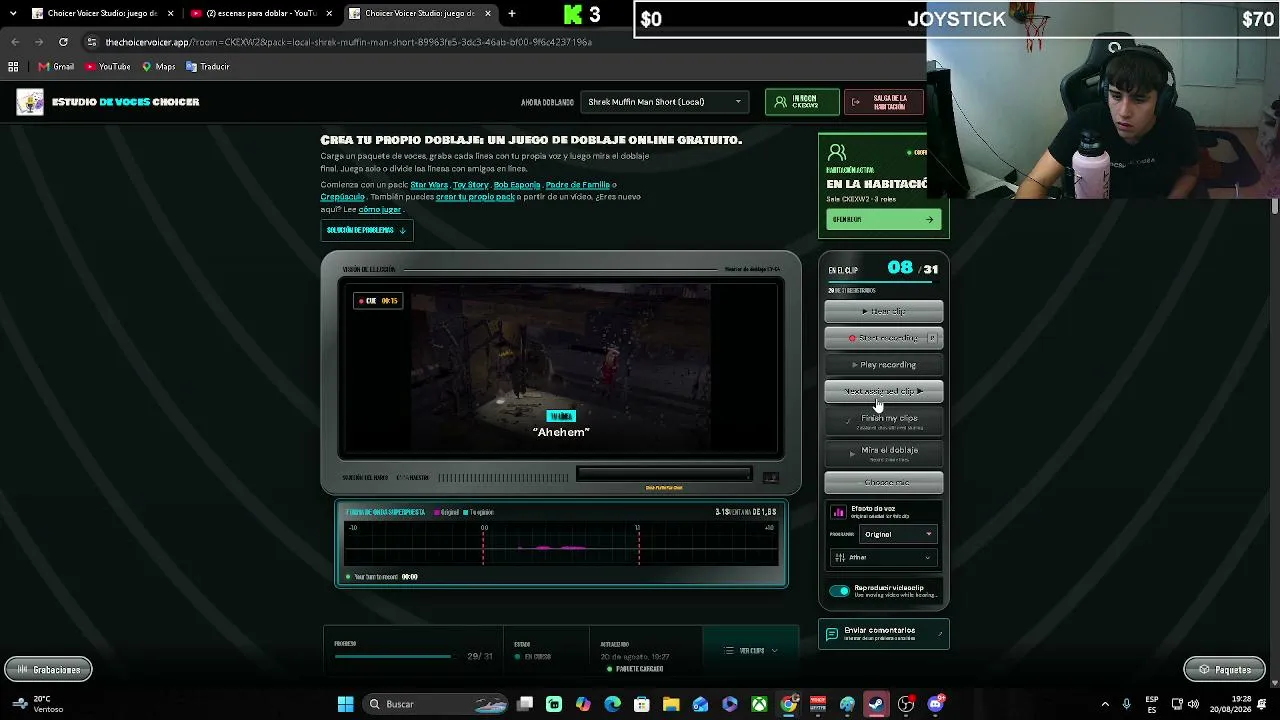Click the Enviar comentarios button
Screen dimensions: 1280x720
pyautogui.click(x=884, y=634)
